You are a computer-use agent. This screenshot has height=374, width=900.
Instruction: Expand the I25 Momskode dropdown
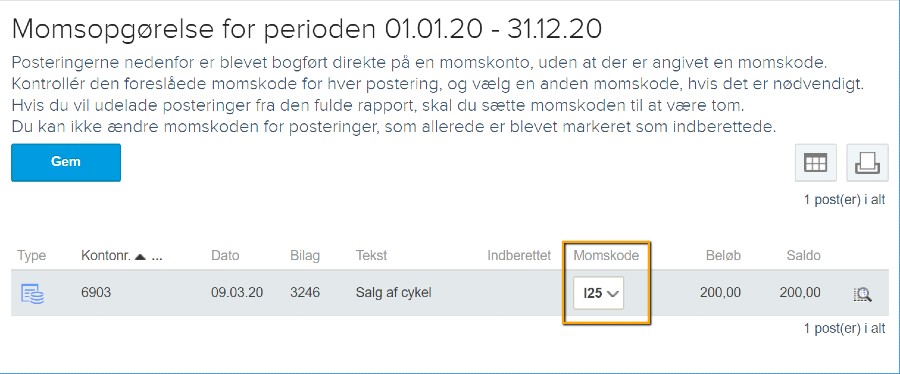[x=599, y=293]
